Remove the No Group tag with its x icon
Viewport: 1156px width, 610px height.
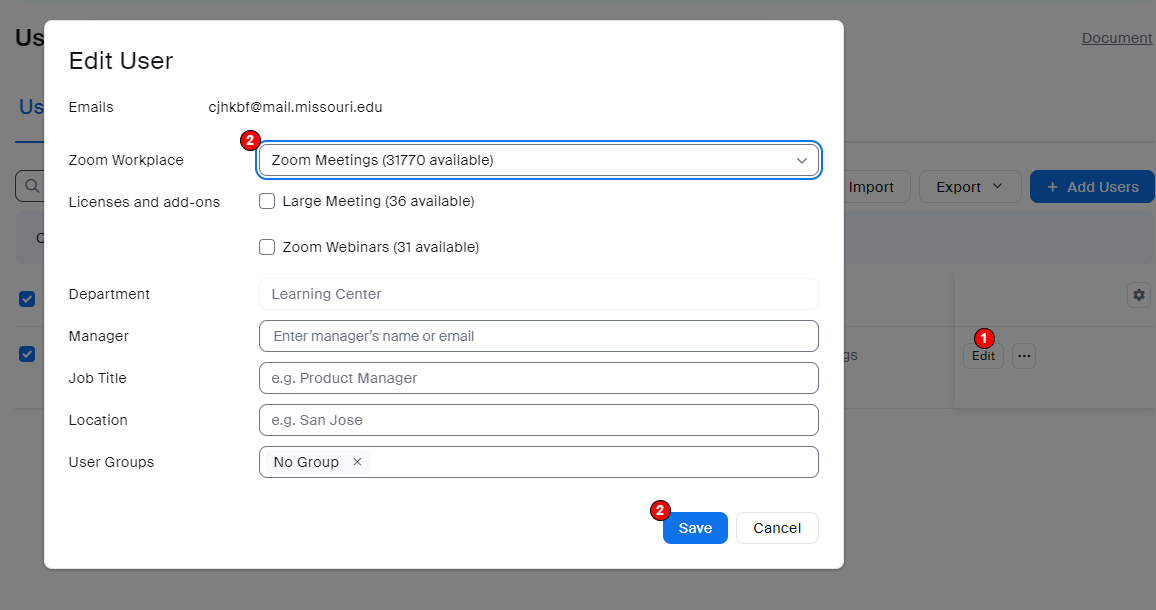357,462
